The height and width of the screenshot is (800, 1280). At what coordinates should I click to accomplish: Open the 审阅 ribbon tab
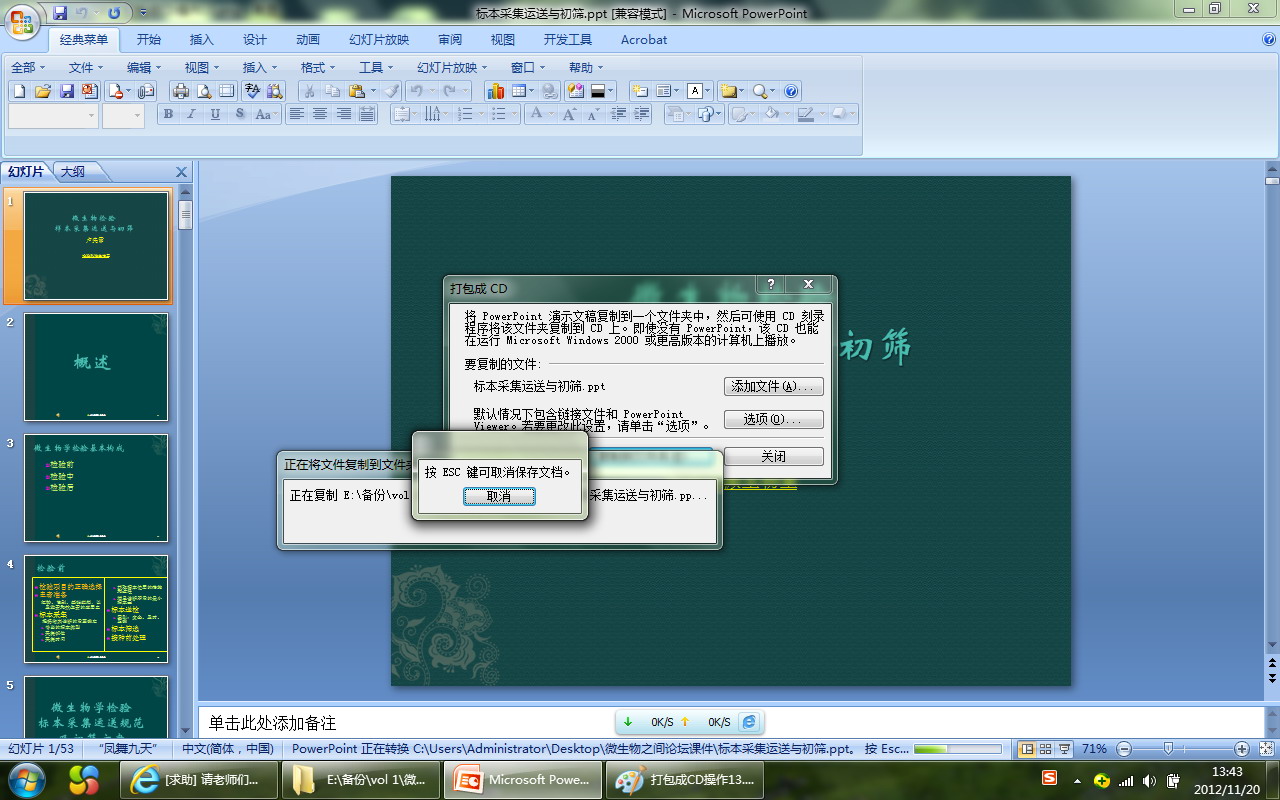point(450,40)
